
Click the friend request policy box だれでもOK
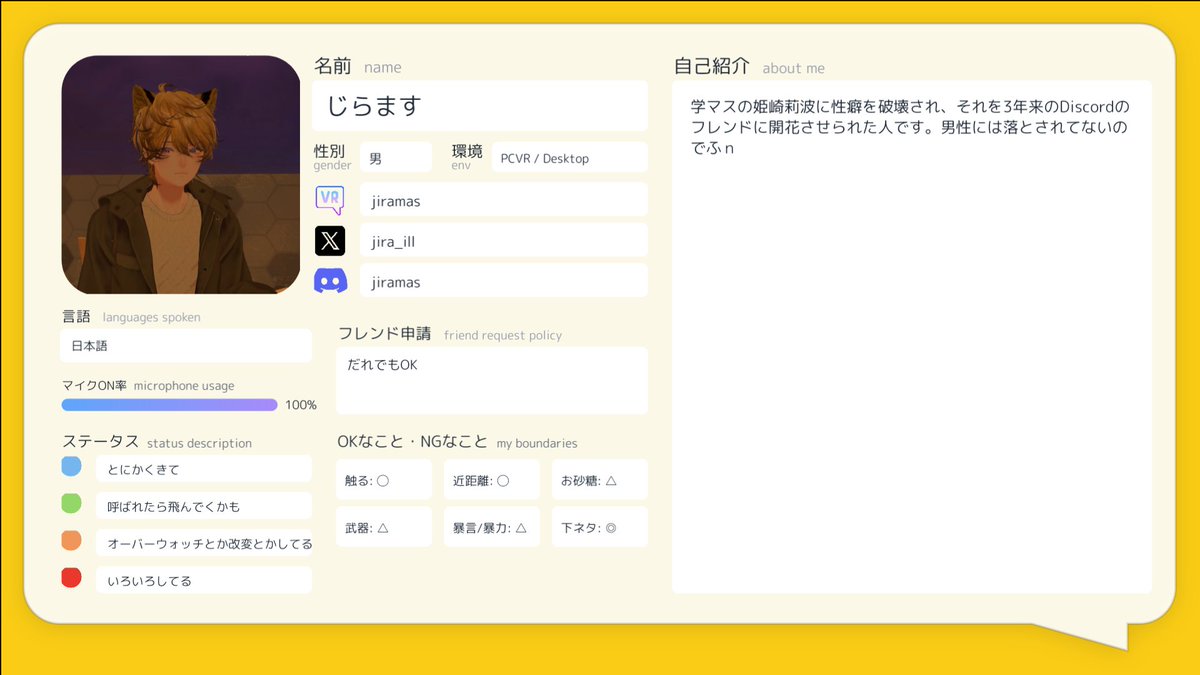coord(492,381)
